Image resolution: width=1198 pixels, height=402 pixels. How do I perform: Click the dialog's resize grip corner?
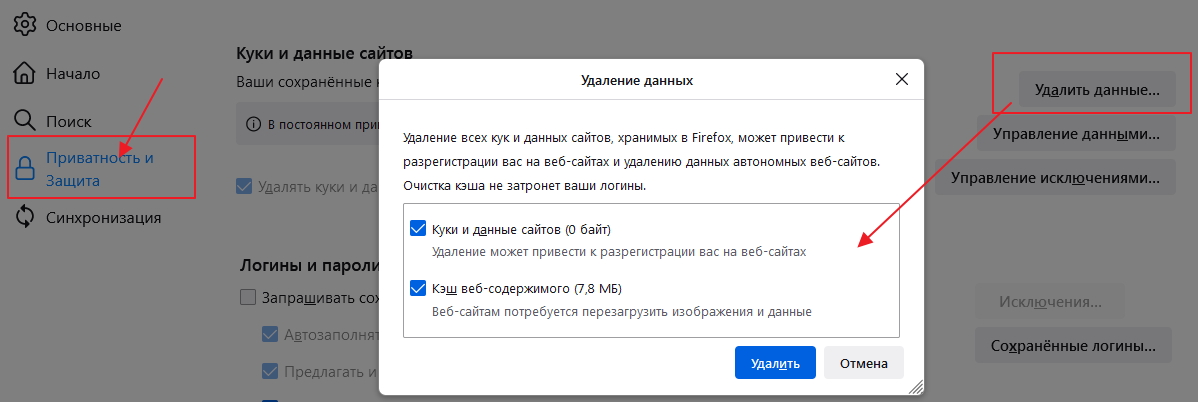click(914, 386)
